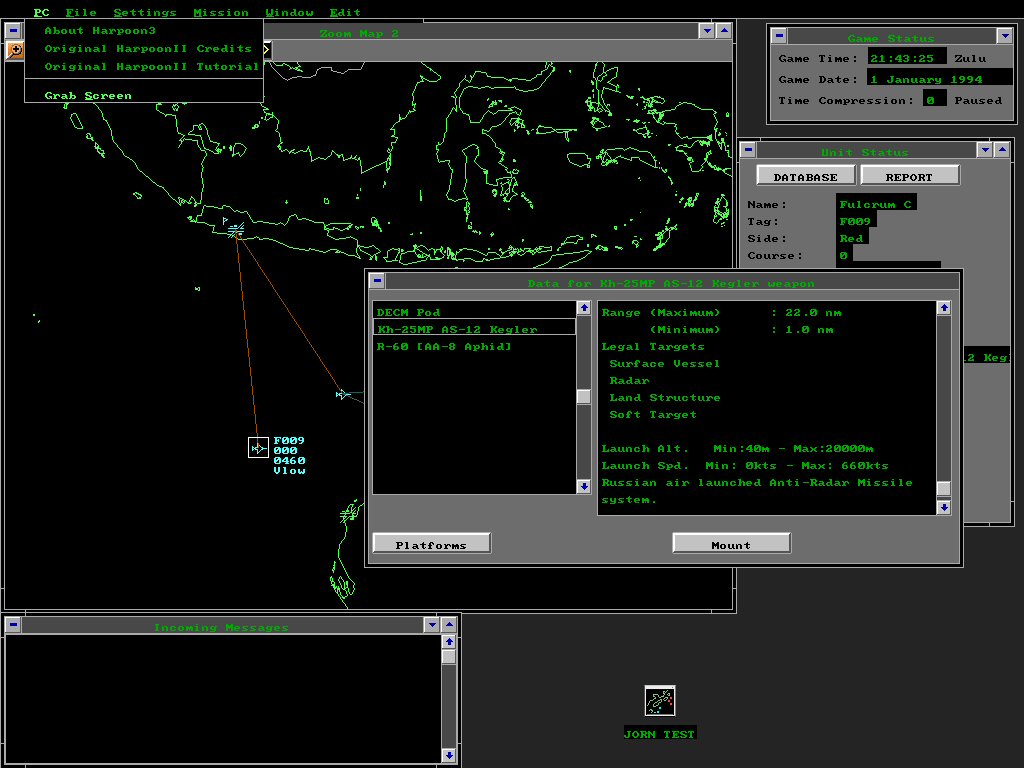Select DECM Pod in weapon list
This screenshot has width=1024, height=768.
(x=474, y=312)
